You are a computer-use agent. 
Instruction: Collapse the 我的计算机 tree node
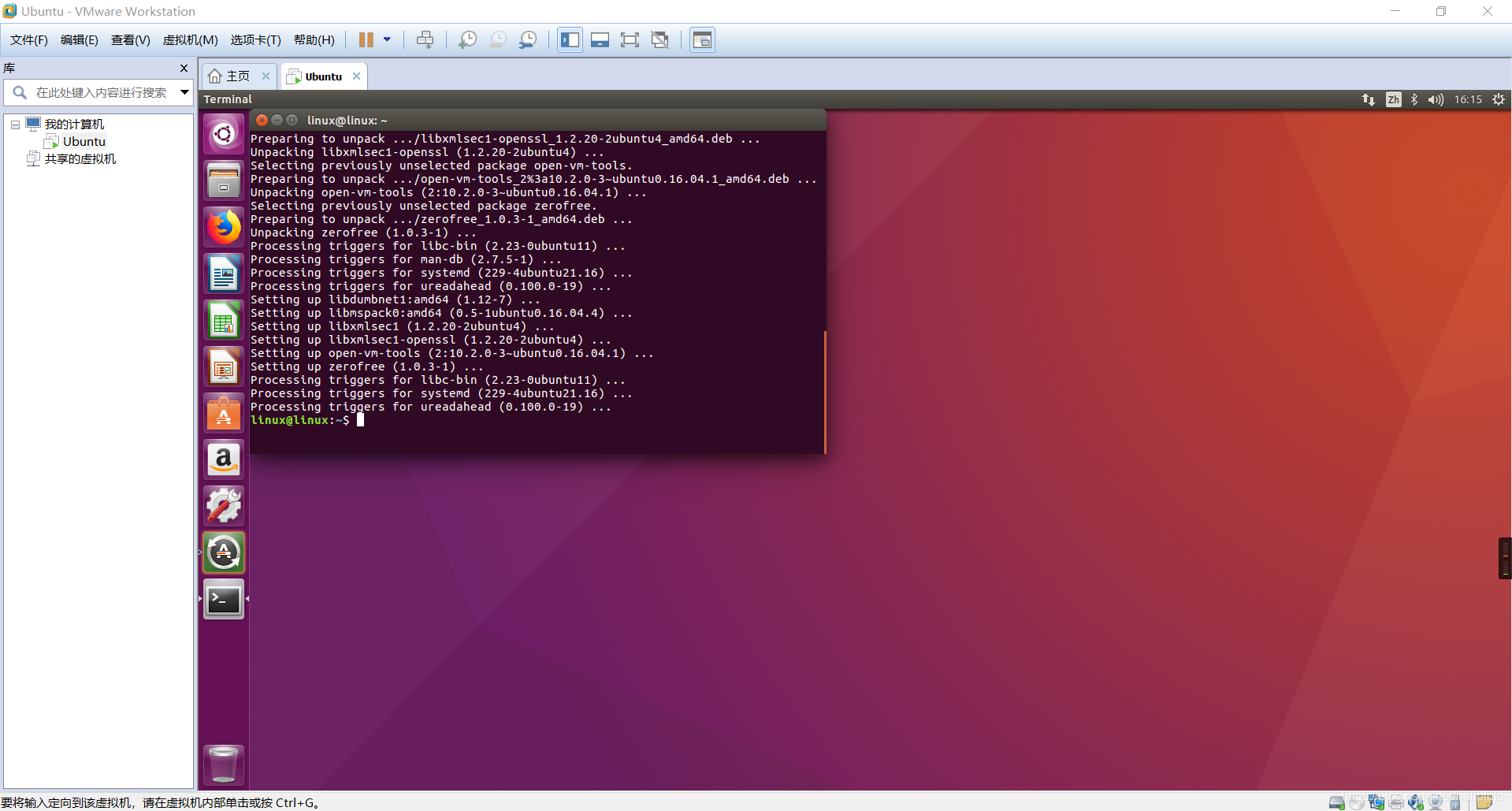[x=14, y=124]
